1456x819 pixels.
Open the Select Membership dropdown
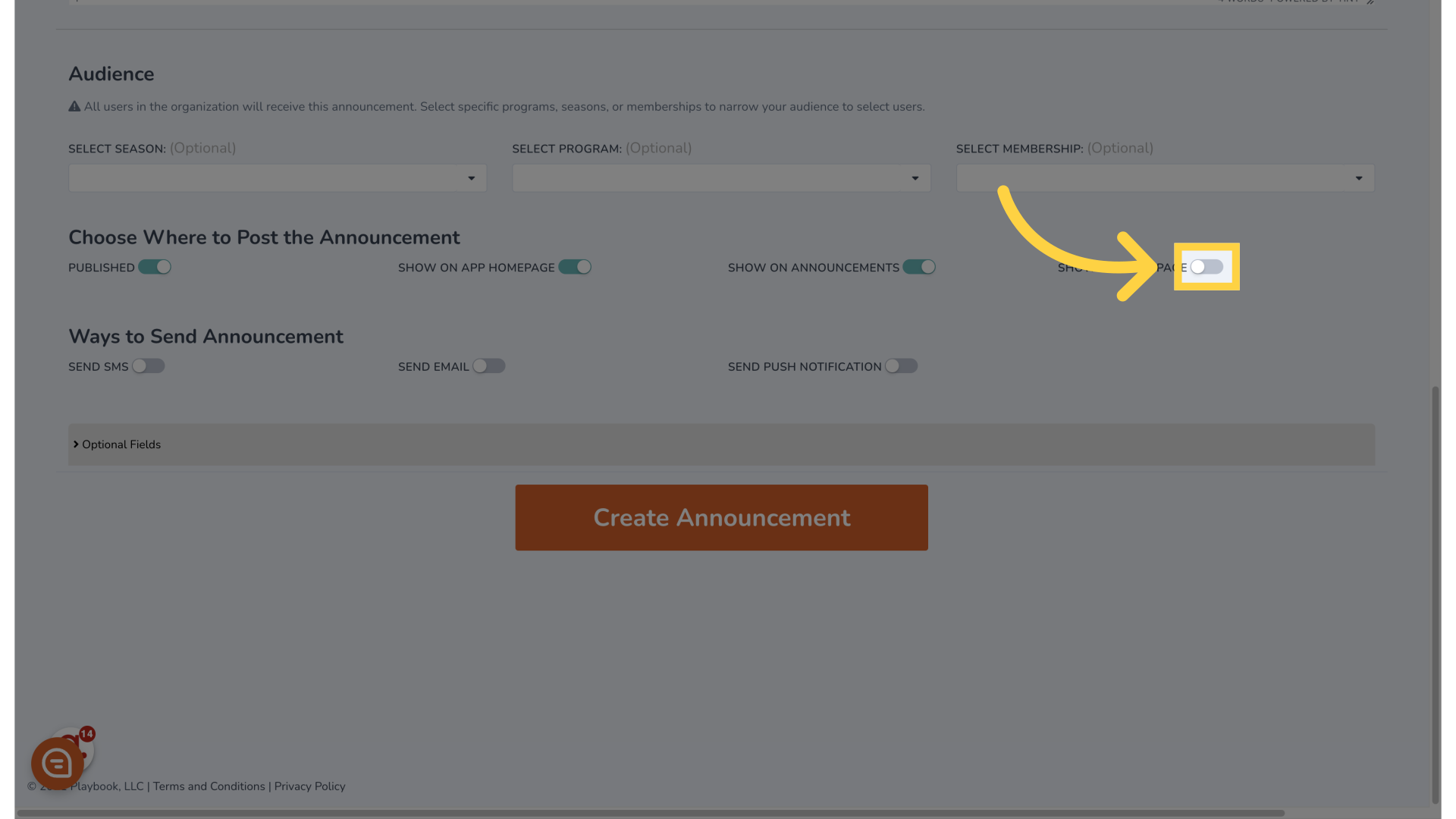(1165, 178)
